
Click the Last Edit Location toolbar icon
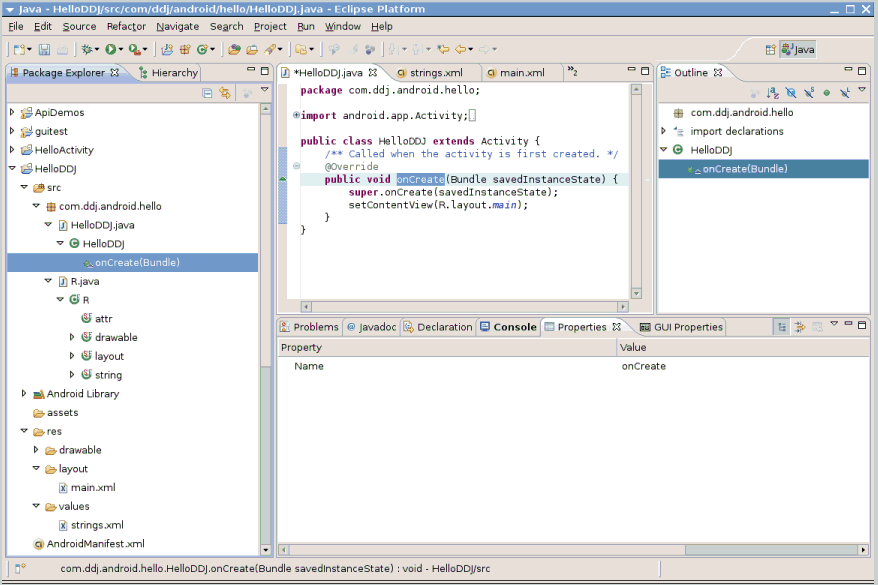pyautogui.click(x=443, y=49)
